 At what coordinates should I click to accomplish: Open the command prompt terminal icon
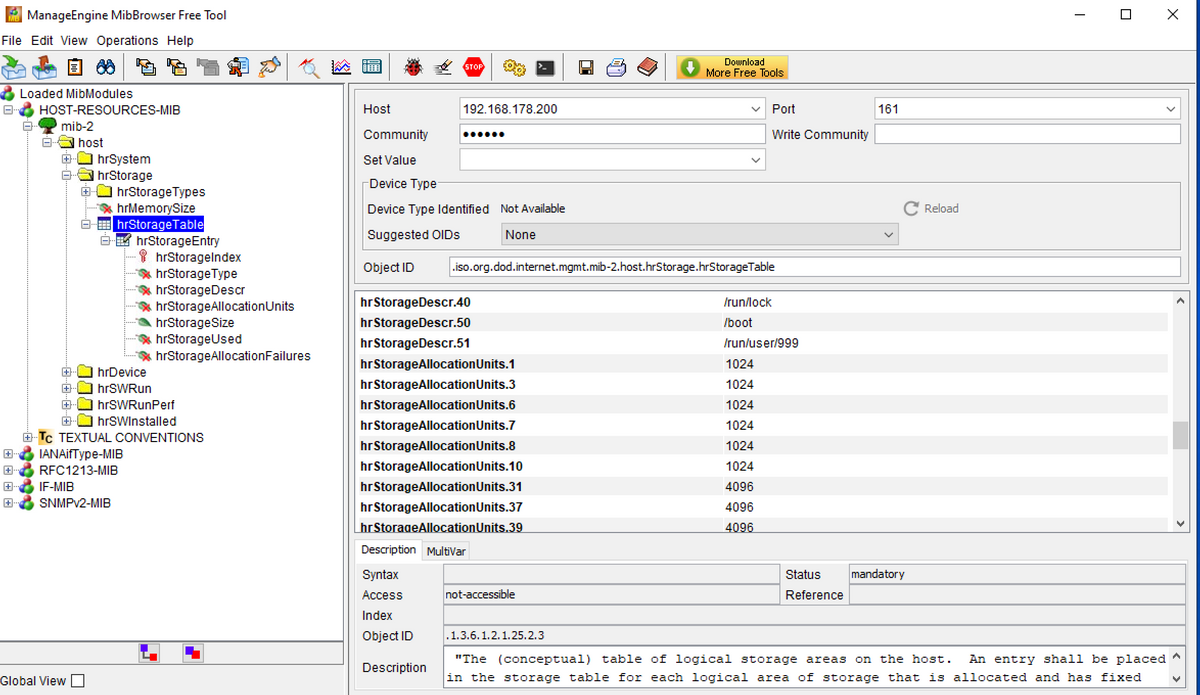(545, 67)
